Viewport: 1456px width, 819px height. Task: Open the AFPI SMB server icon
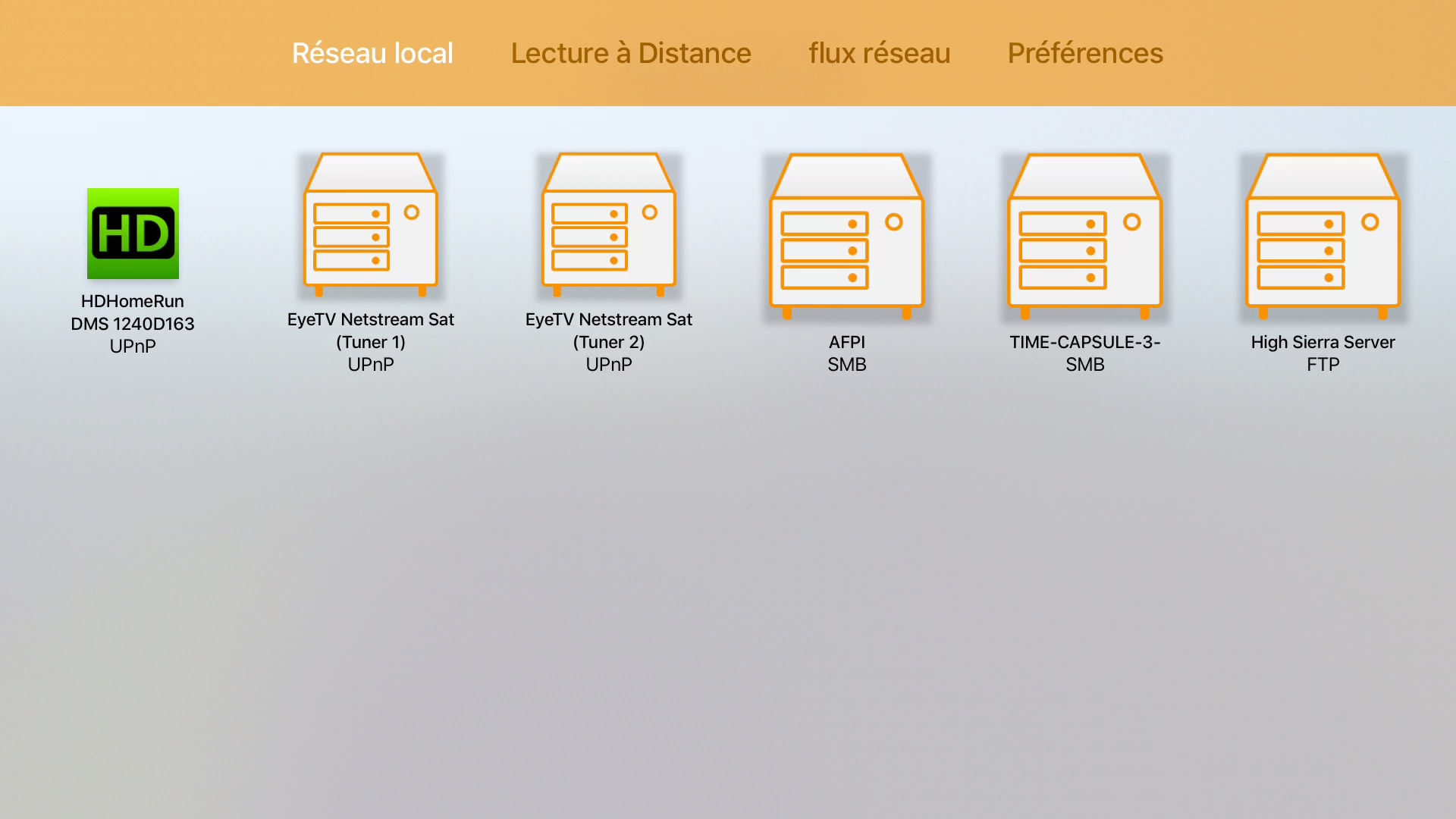click(x=847, y=237)
